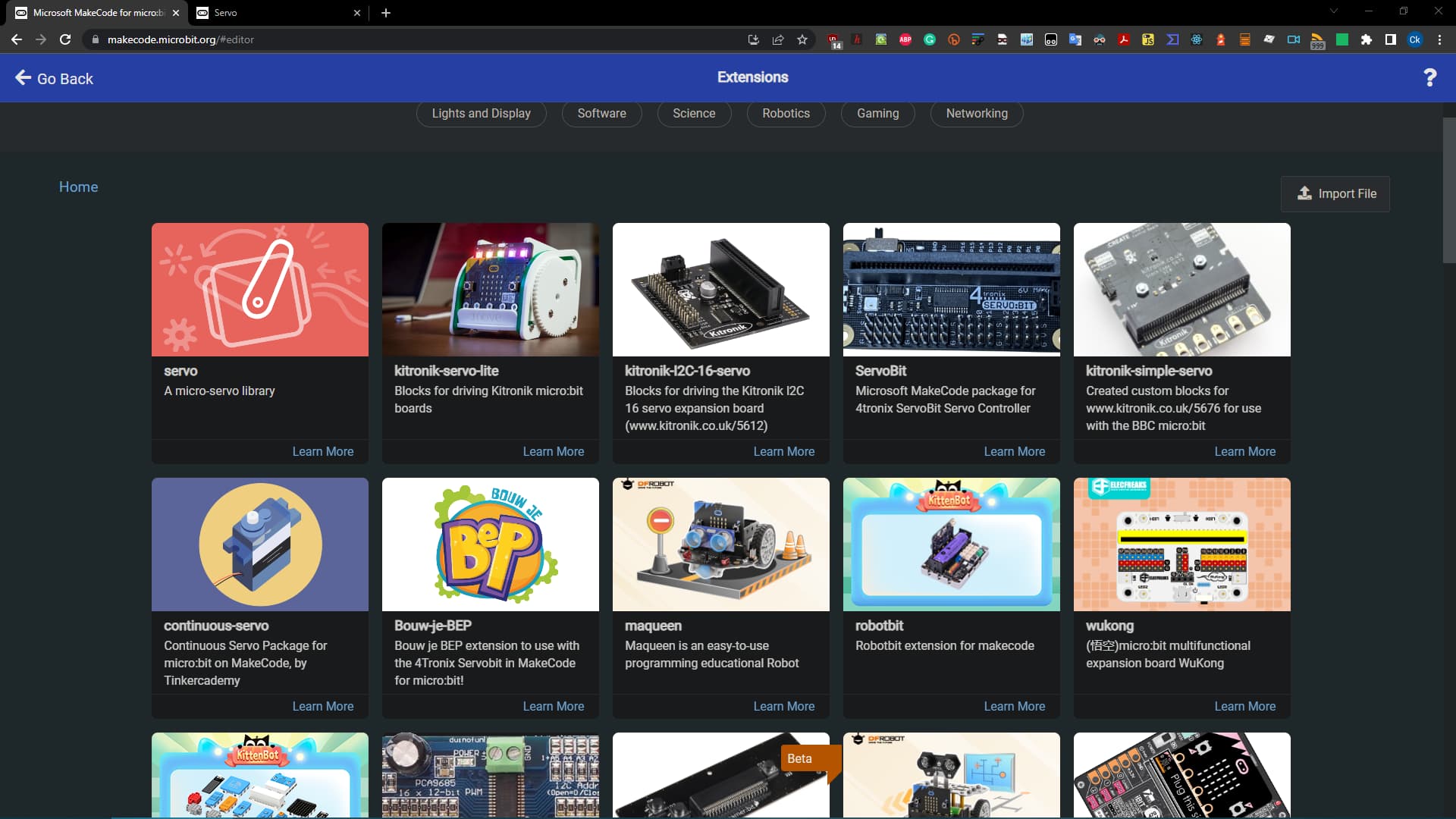Click Learn More under kitronik-simple-servo
The width and height of the screenshot is (1456, 819).
(1245, 451)
